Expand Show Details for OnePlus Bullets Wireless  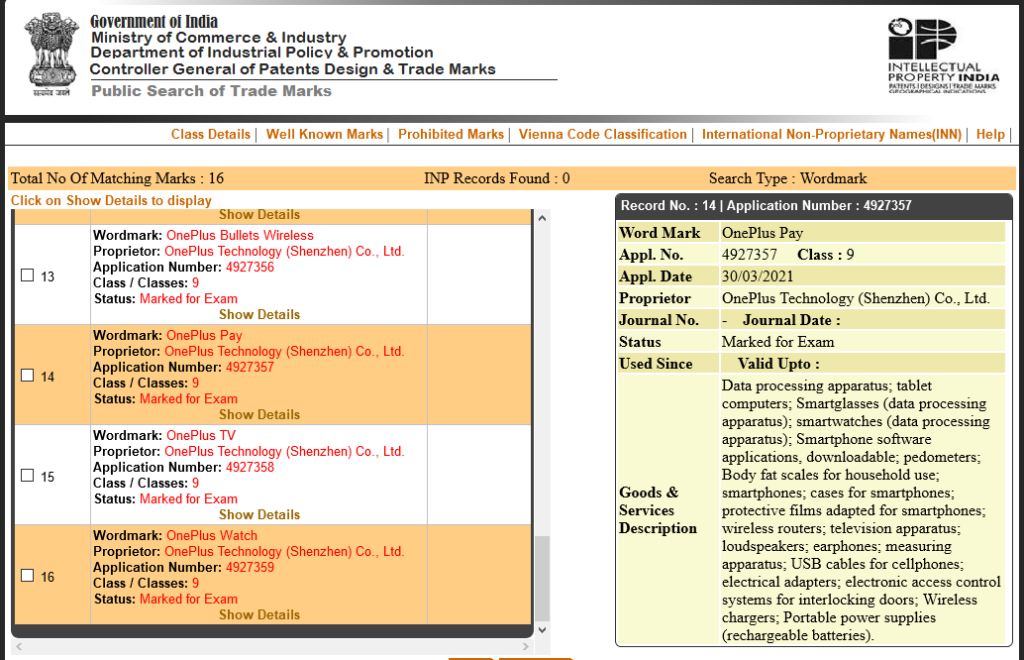259,314
